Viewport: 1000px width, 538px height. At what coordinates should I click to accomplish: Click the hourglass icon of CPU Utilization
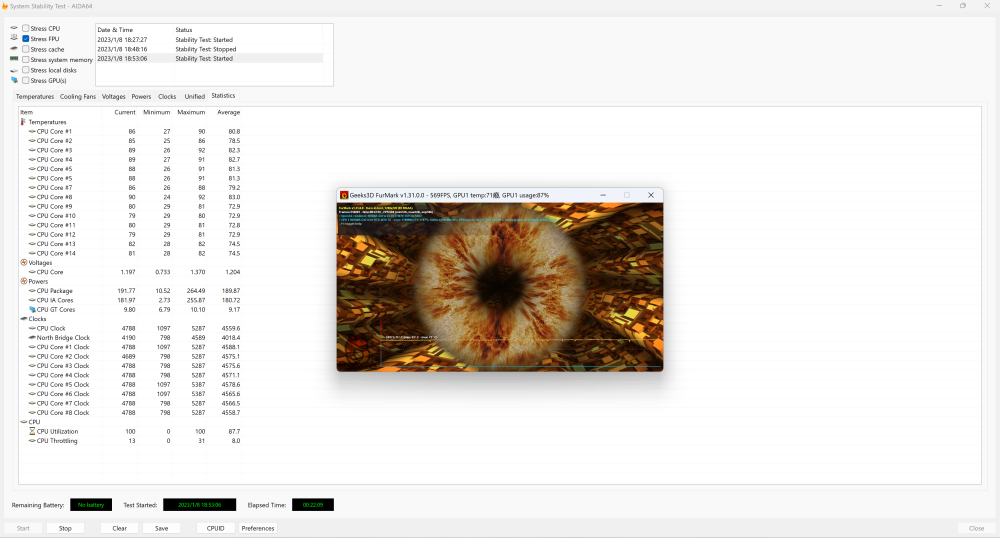click(32, 432)
